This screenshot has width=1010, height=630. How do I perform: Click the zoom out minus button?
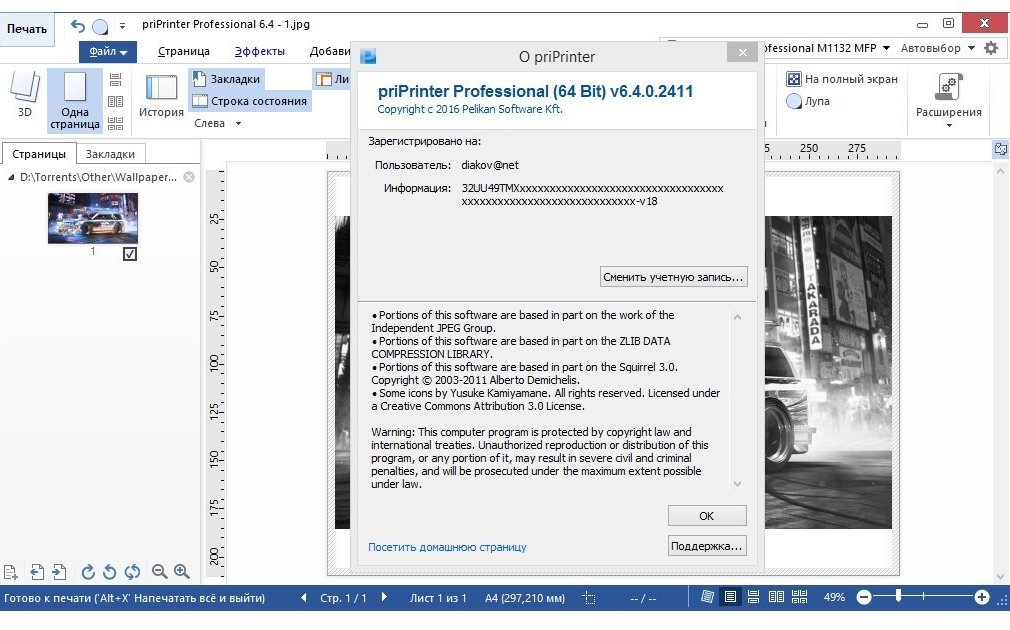point(864,598)
